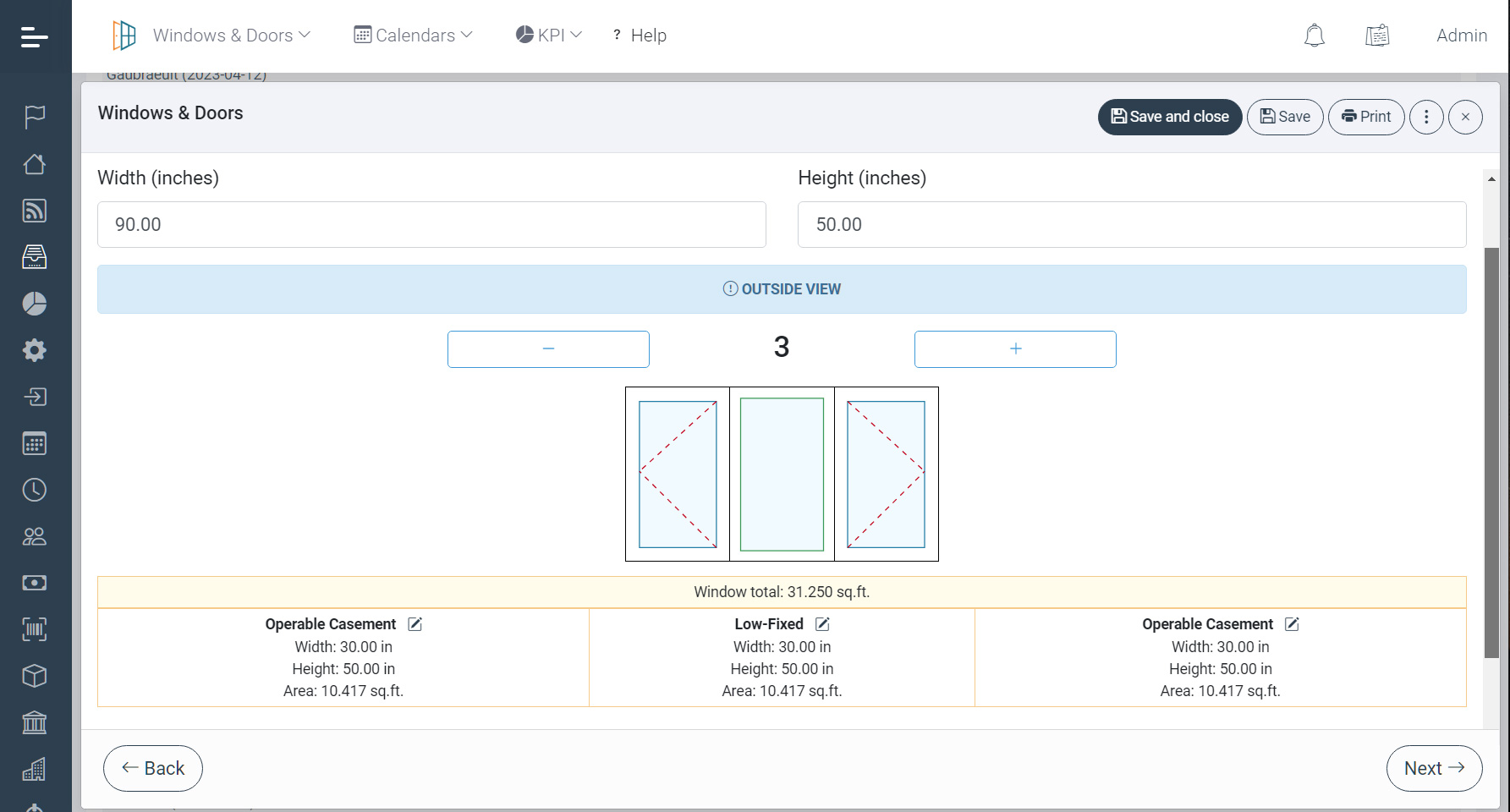Open the pie chart icon in sidebar
The image size is (1510, 812).
[x=35, y=304]
